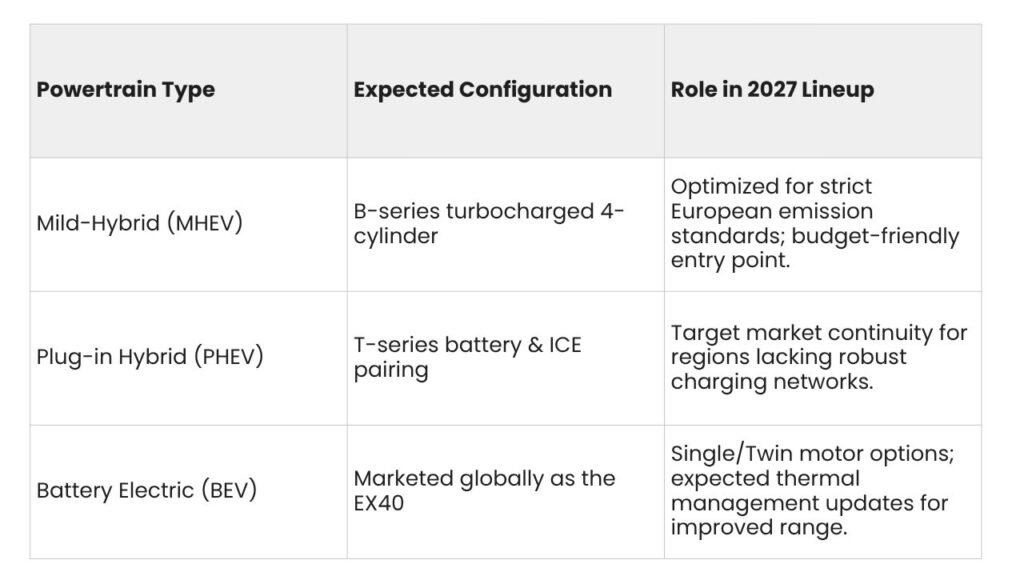Click the T-series battery & ICE pairing cell
Viewport: 1024px width, 576px height.
(505, 359)
